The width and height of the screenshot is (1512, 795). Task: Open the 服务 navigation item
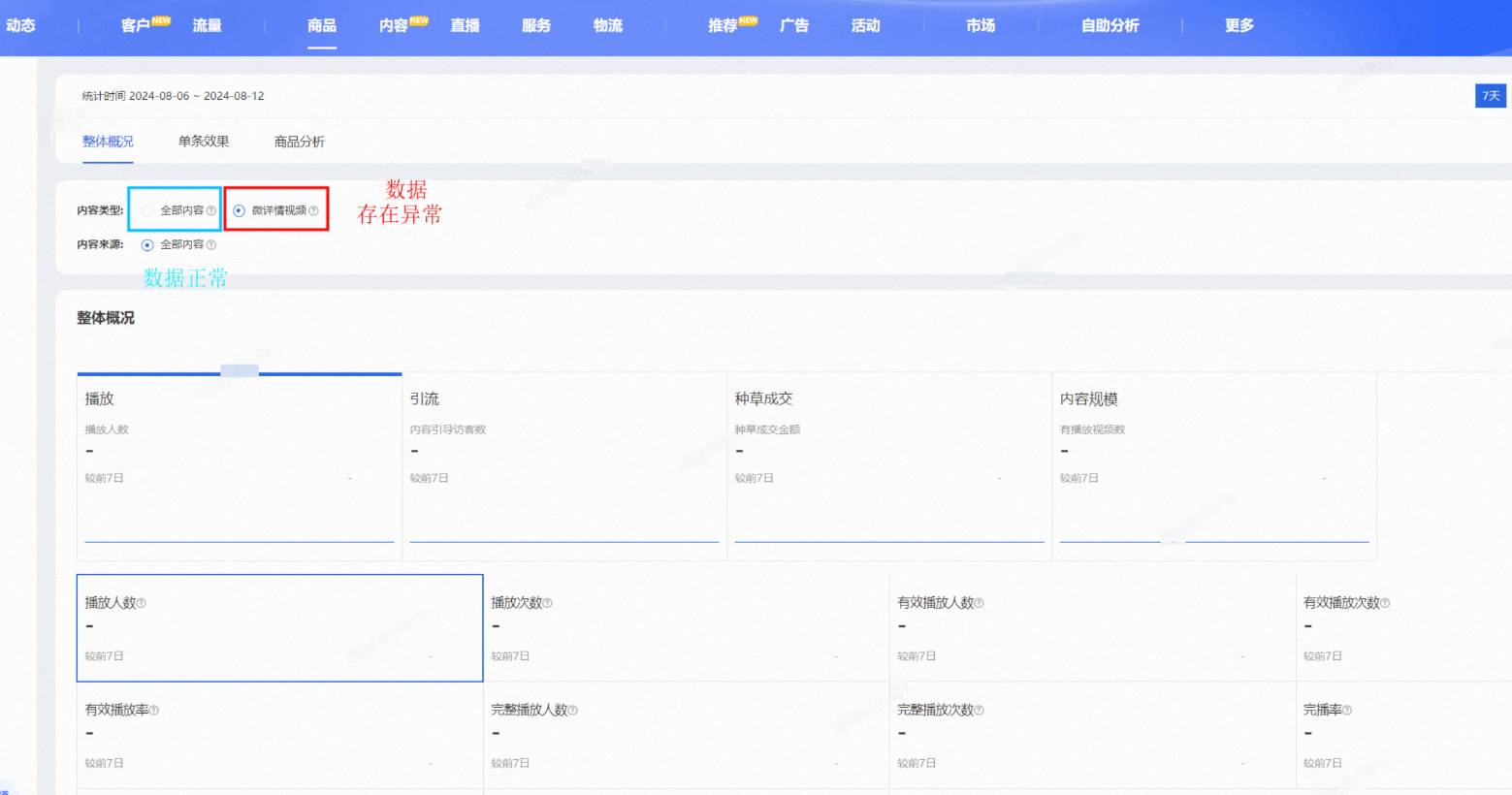(536, 25)
